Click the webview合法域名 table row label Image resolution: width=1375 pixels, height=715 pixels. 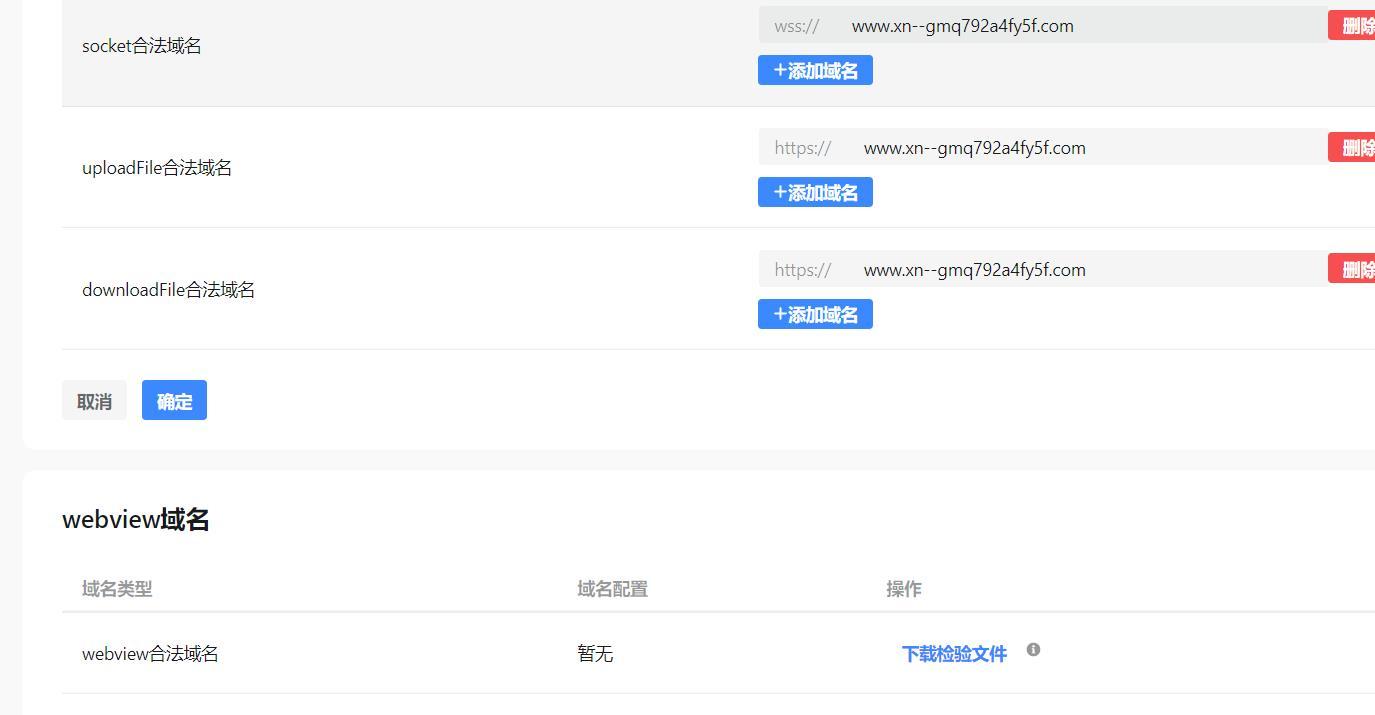coord(150,654)
